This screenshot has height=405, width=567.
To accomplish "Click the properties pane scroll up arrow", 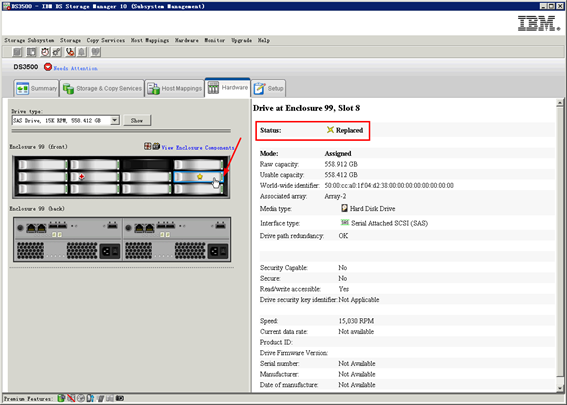I will coord(560,103).
